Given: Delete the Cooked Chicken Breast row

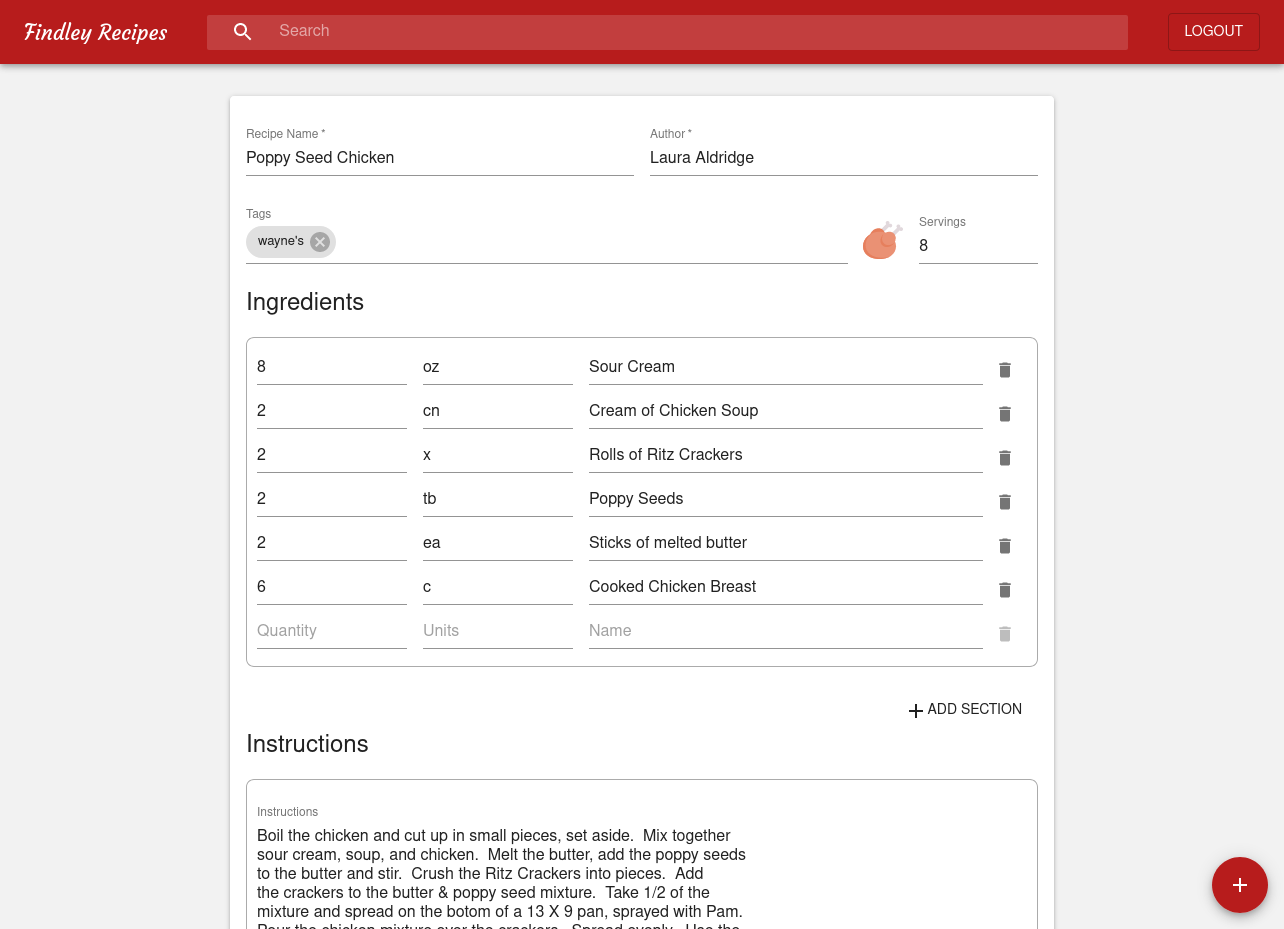Looking at the screenshot, I should click(1005, 590).
